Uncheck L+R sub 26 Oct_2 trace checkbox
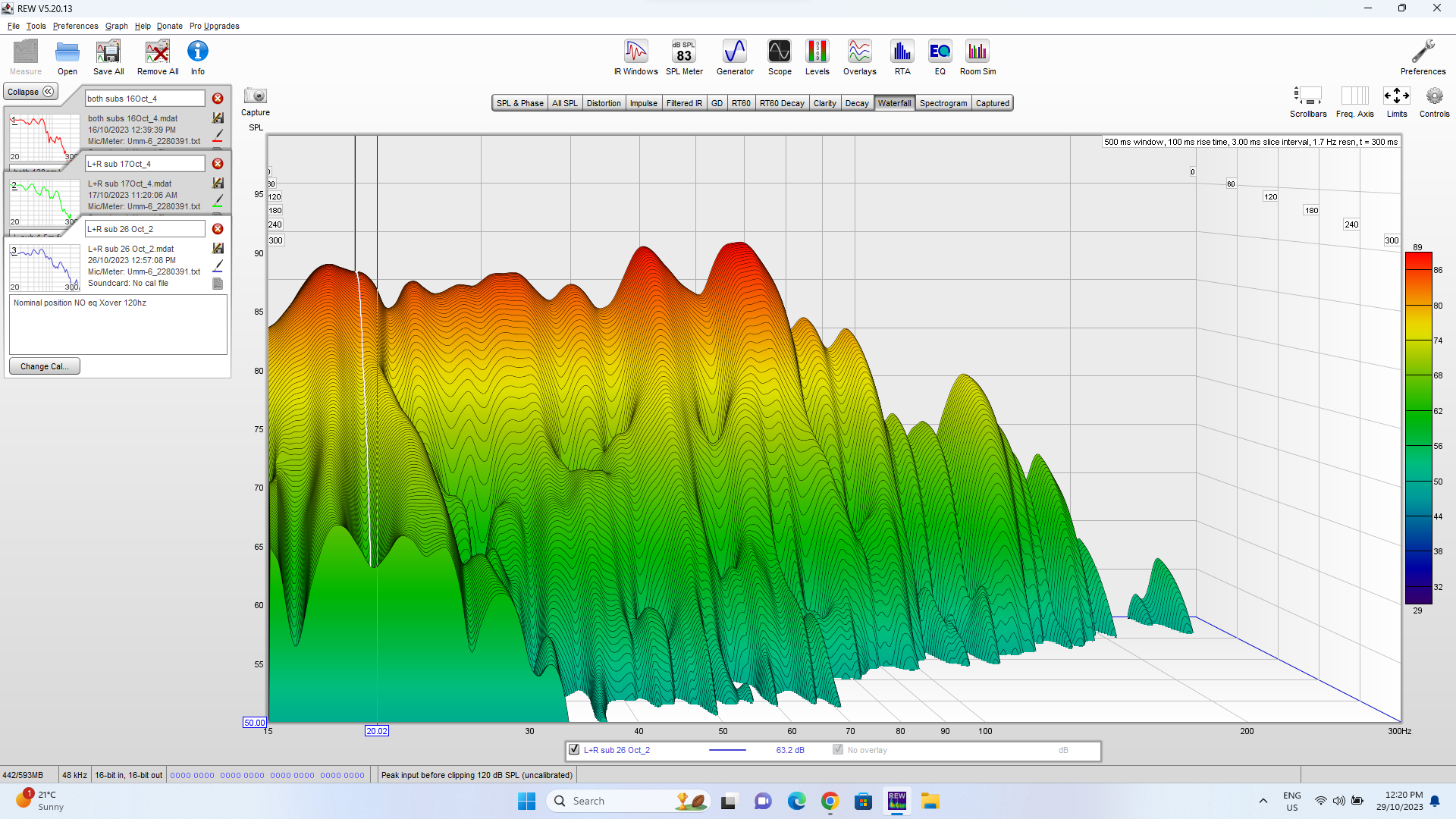This screenshot has height=819, width=1456. click(574, 750)
